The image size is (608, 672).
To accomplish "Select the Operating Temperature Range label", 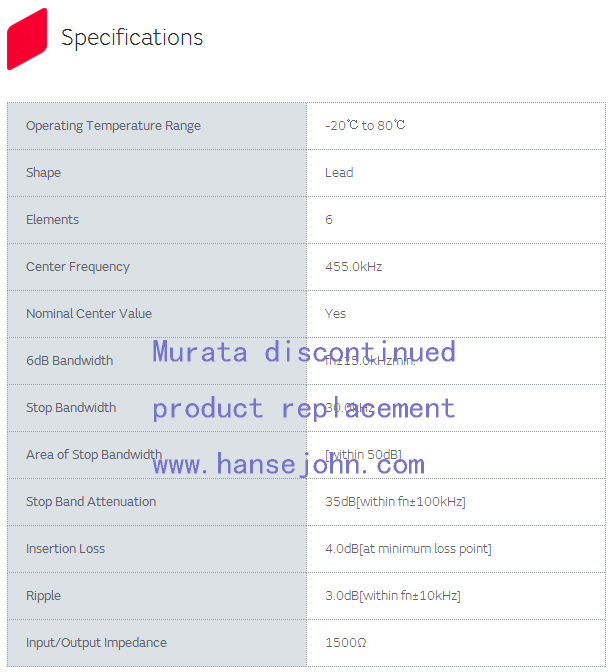I will (x=113, y=126).
